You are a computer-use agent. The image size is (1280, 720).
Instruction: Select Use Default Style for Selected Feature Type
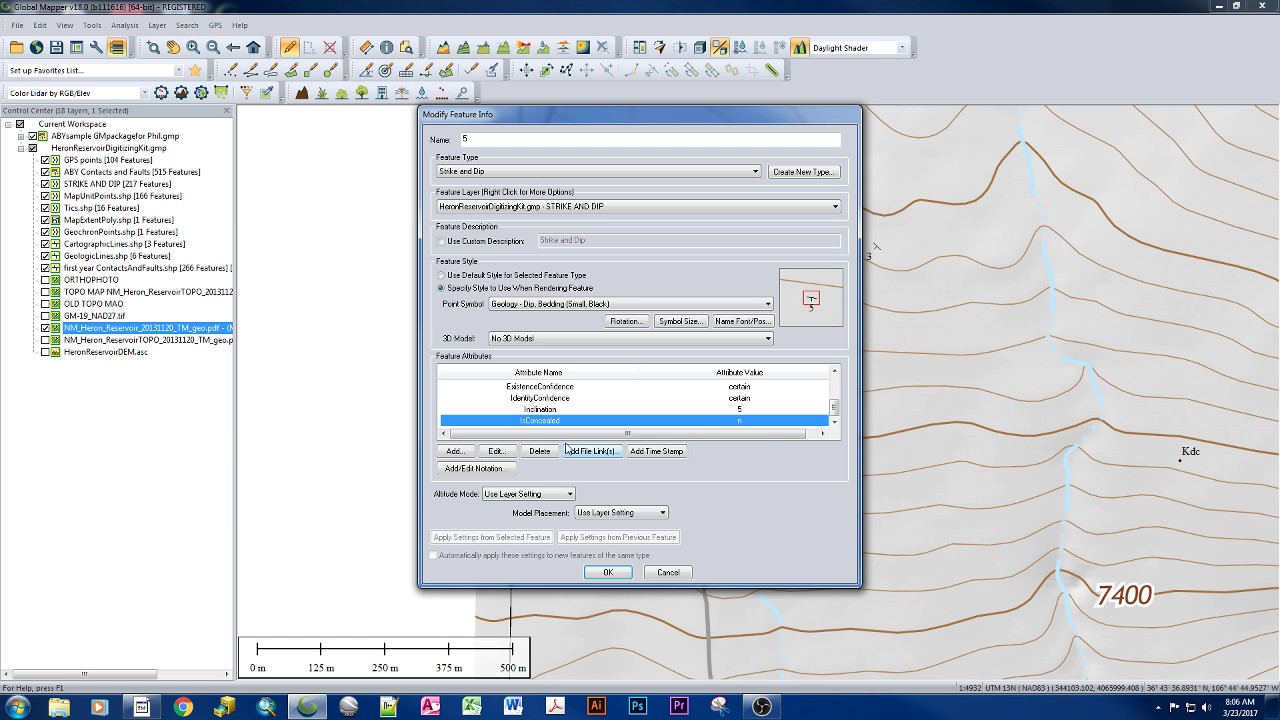coord(441,275)
